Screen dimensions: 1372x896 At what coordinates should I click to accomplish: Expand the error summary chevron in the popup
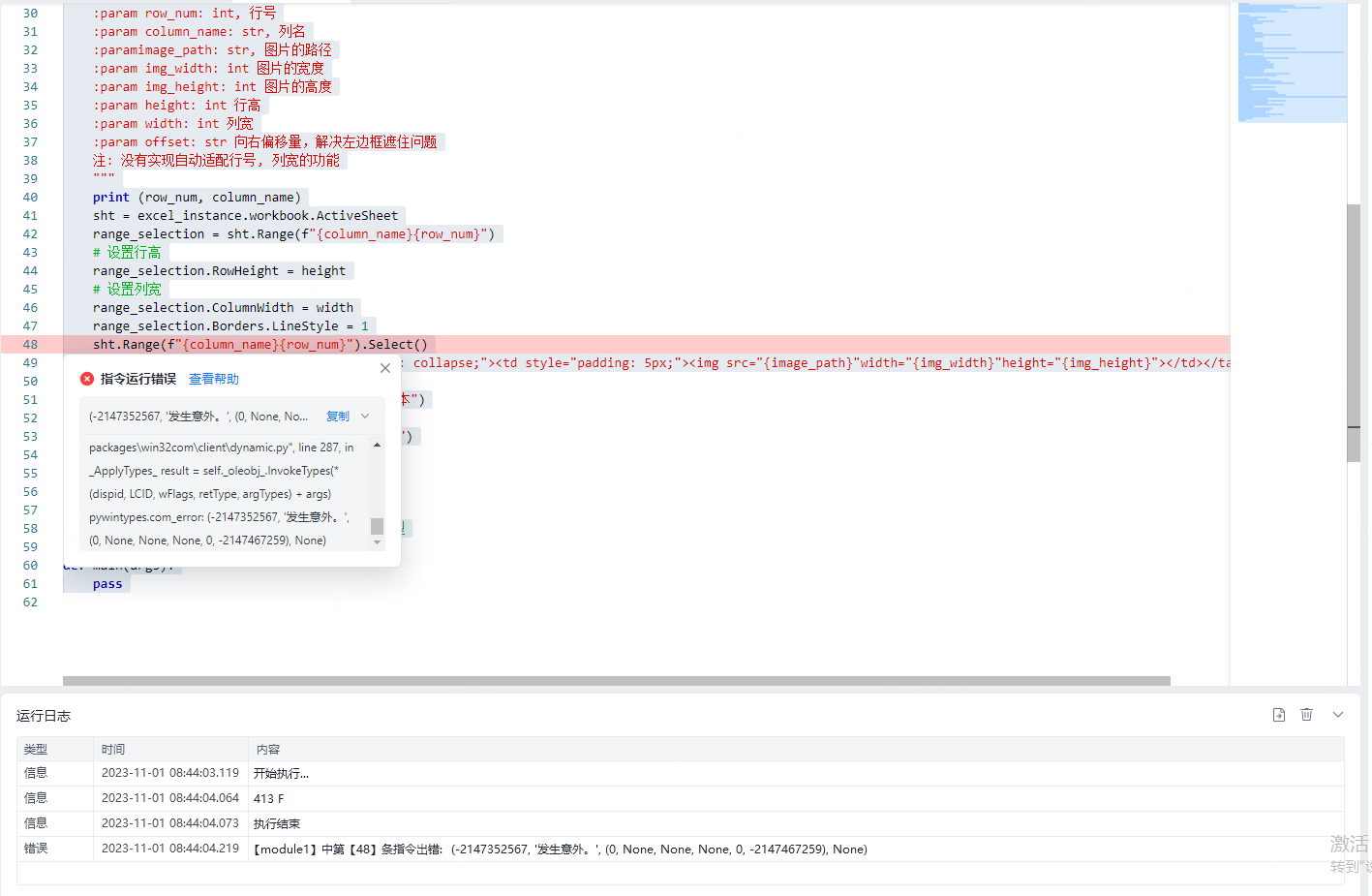tap(365, 417)
